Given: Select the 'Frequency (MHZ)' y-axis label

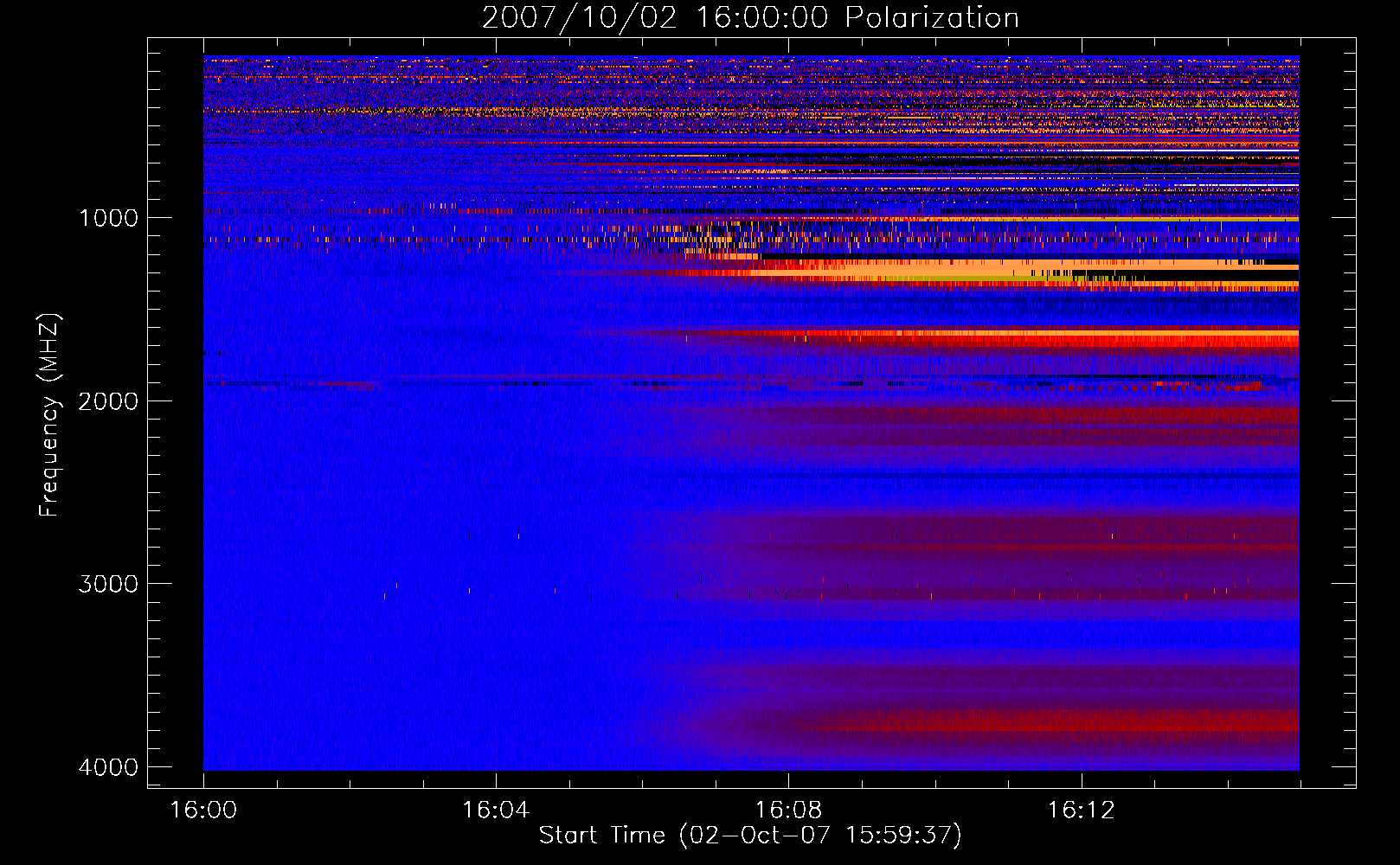Looking at the screenshot, I should pyautogui.click(x=49, y=415).
